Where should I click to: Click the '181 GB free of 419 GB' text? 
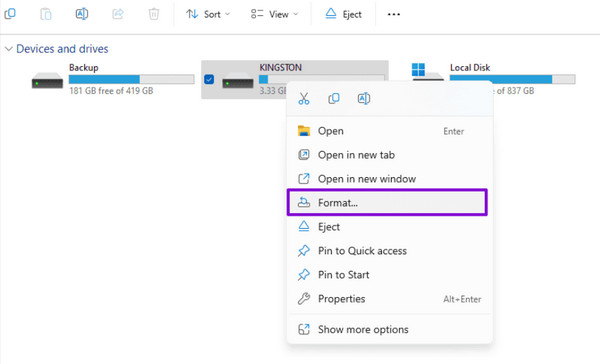pos(111,91)
